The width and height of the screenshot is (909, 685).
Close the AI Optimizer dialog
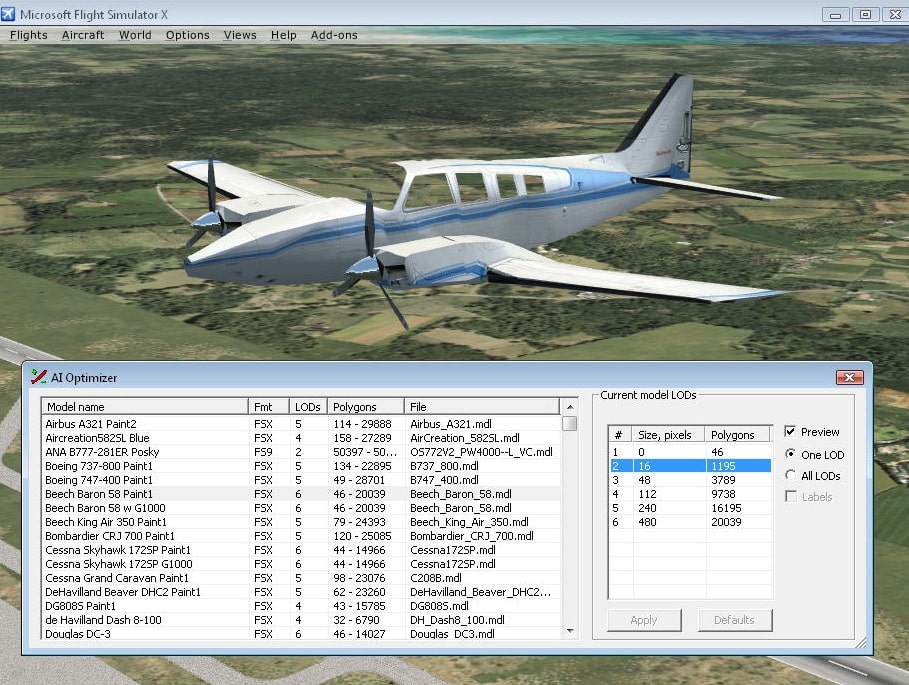coord(849,377)
